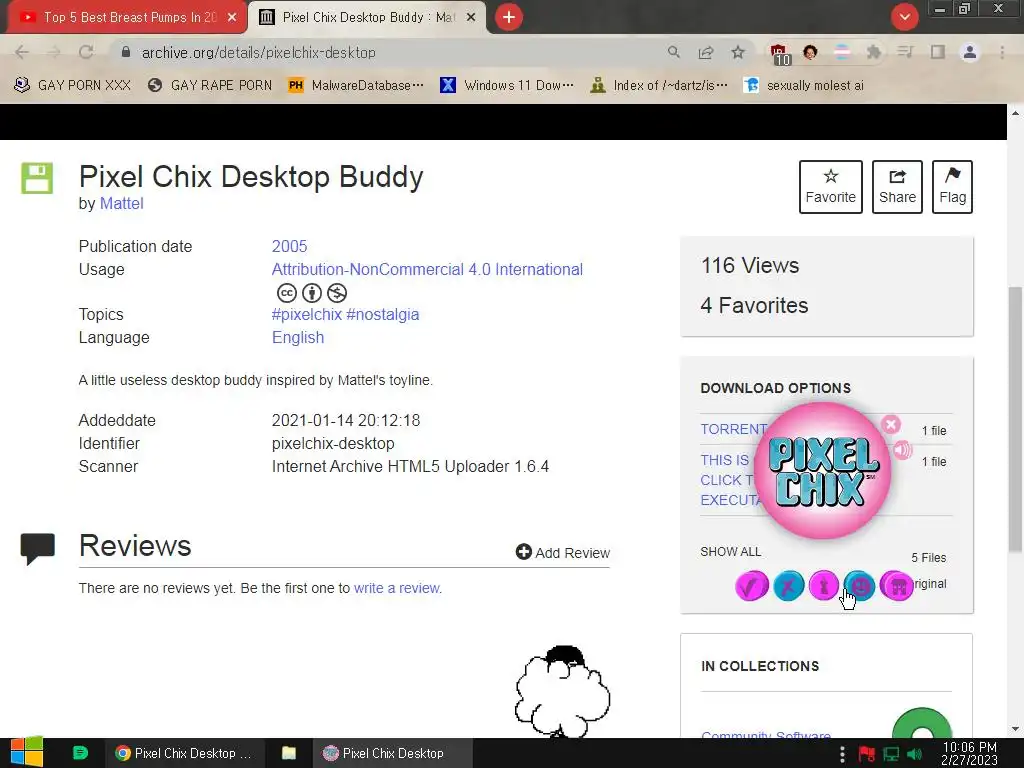Screen dimensions: 1024x768
Task: Click the cloud sheep desktop pet
Action: click(x=562, y=691)
